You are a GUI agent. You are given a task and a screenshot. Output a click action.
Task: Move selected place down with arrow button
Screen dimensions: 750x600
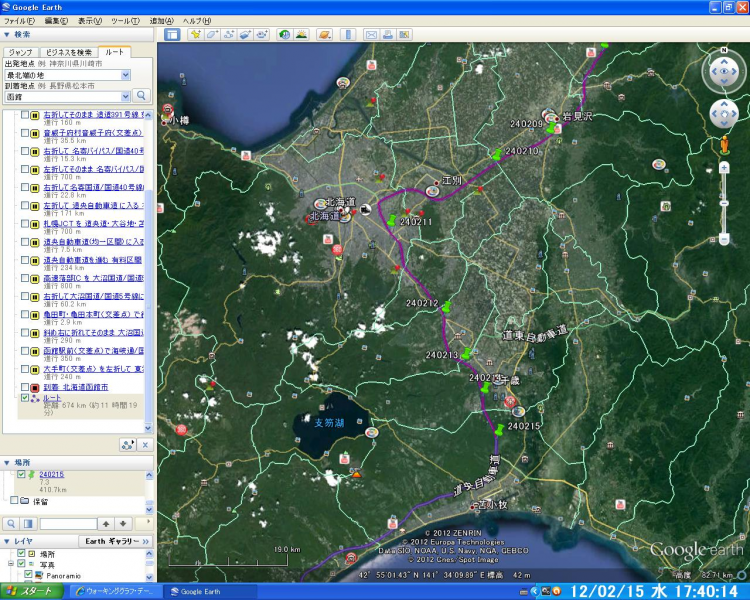(123, 524)
